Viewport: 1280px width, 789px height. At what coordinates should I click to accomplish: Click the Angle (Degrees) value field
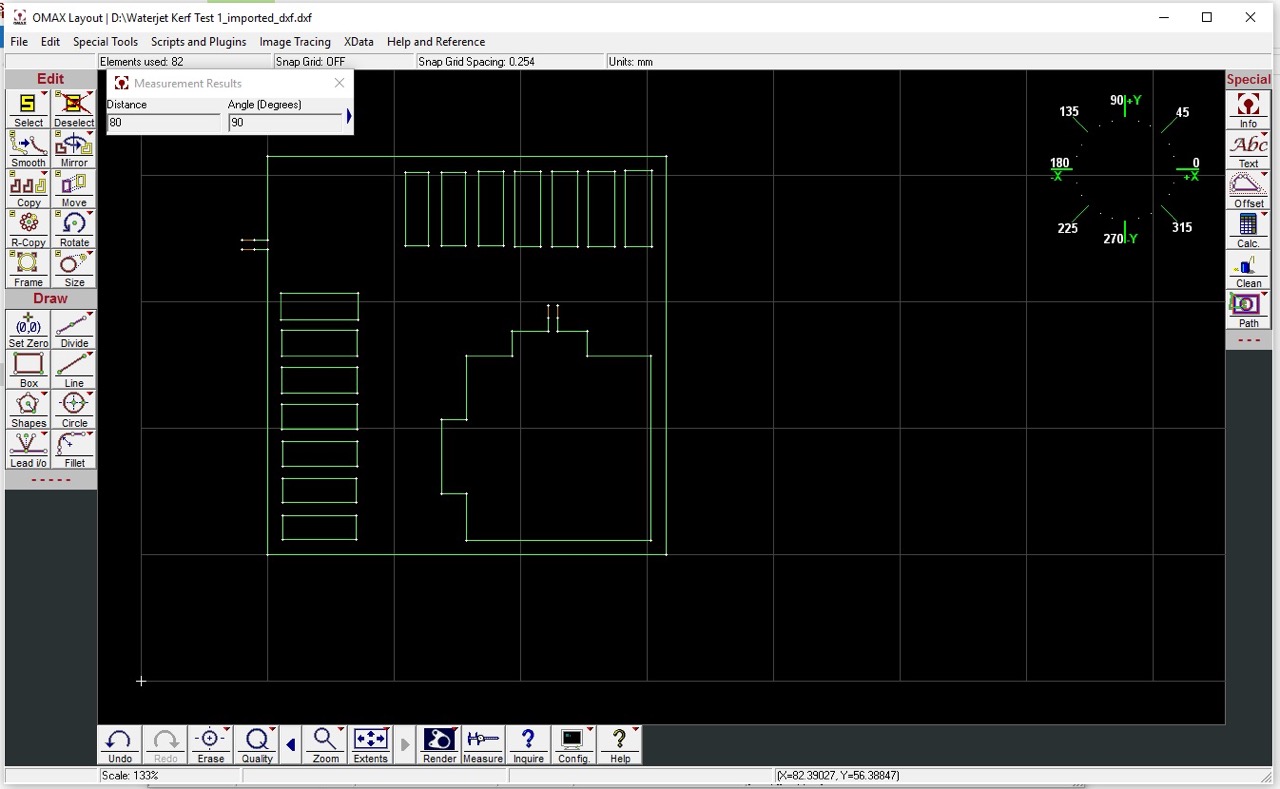(x=285, y=122)
